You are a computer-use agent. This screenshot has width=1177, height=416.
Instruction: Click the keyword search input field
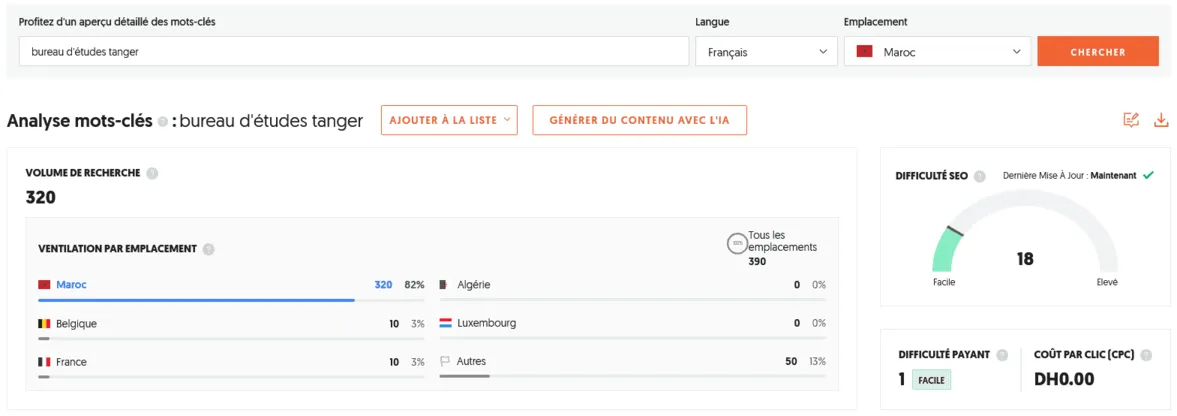click(354, 52)
